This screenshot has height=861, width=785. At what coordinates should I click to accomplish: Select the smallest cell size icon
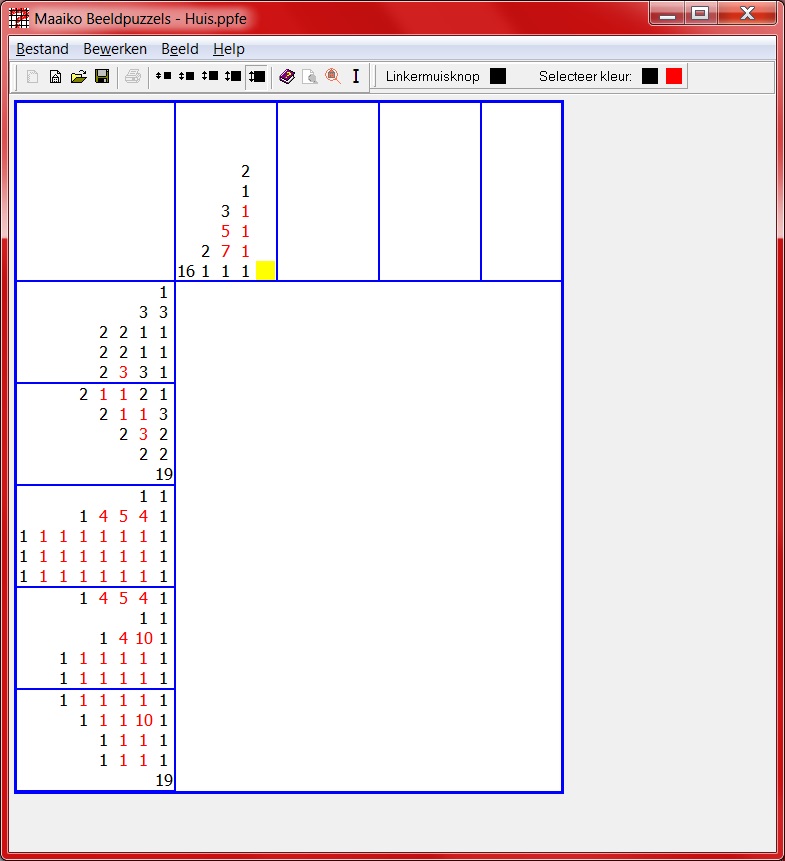point(163,76)
